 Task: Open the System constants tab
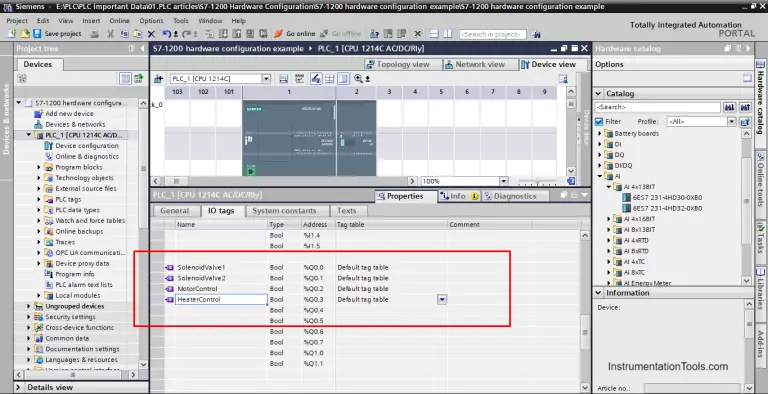pos(284,211)
